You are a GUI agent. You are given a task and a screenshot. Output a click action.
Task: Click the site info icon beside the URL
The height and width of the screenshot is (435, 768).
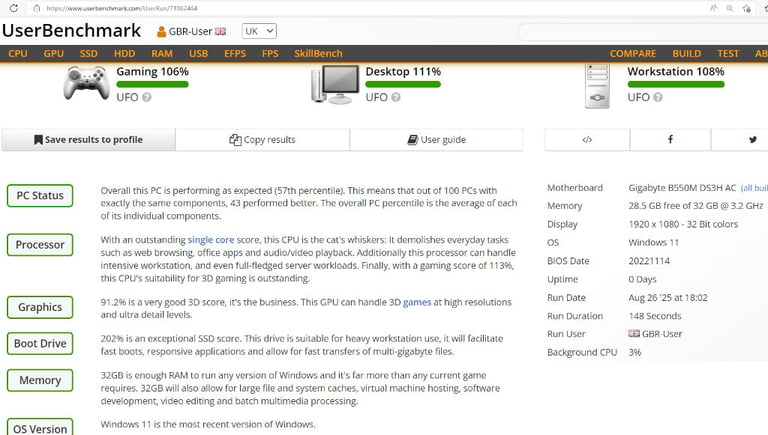[x=36, y=8]
